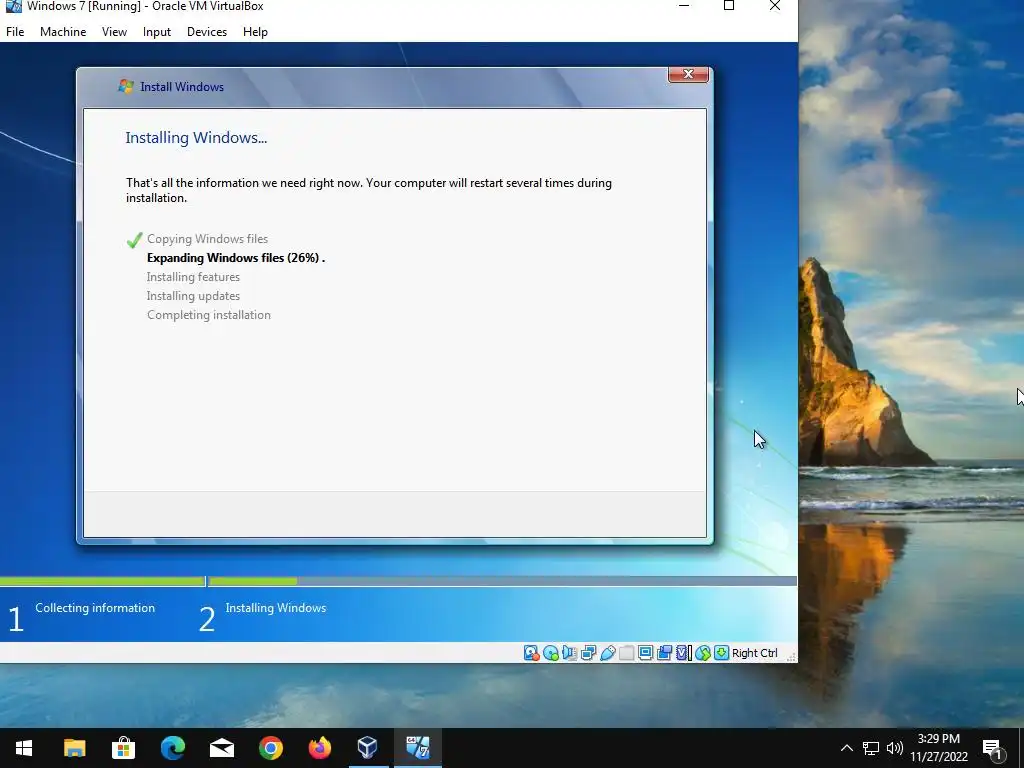This screenshot has width=1024, height=768.
Task: Click the 'Installing updates' step
Action: pyautogui.click(x=193, y=296)
